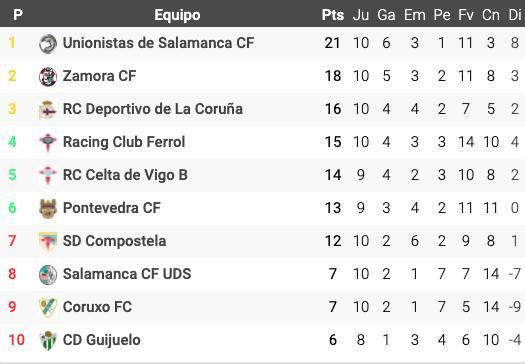Click the Salamanca CF UDS crest icon
This screenshot has width=525, height=364.
[48, 275]
